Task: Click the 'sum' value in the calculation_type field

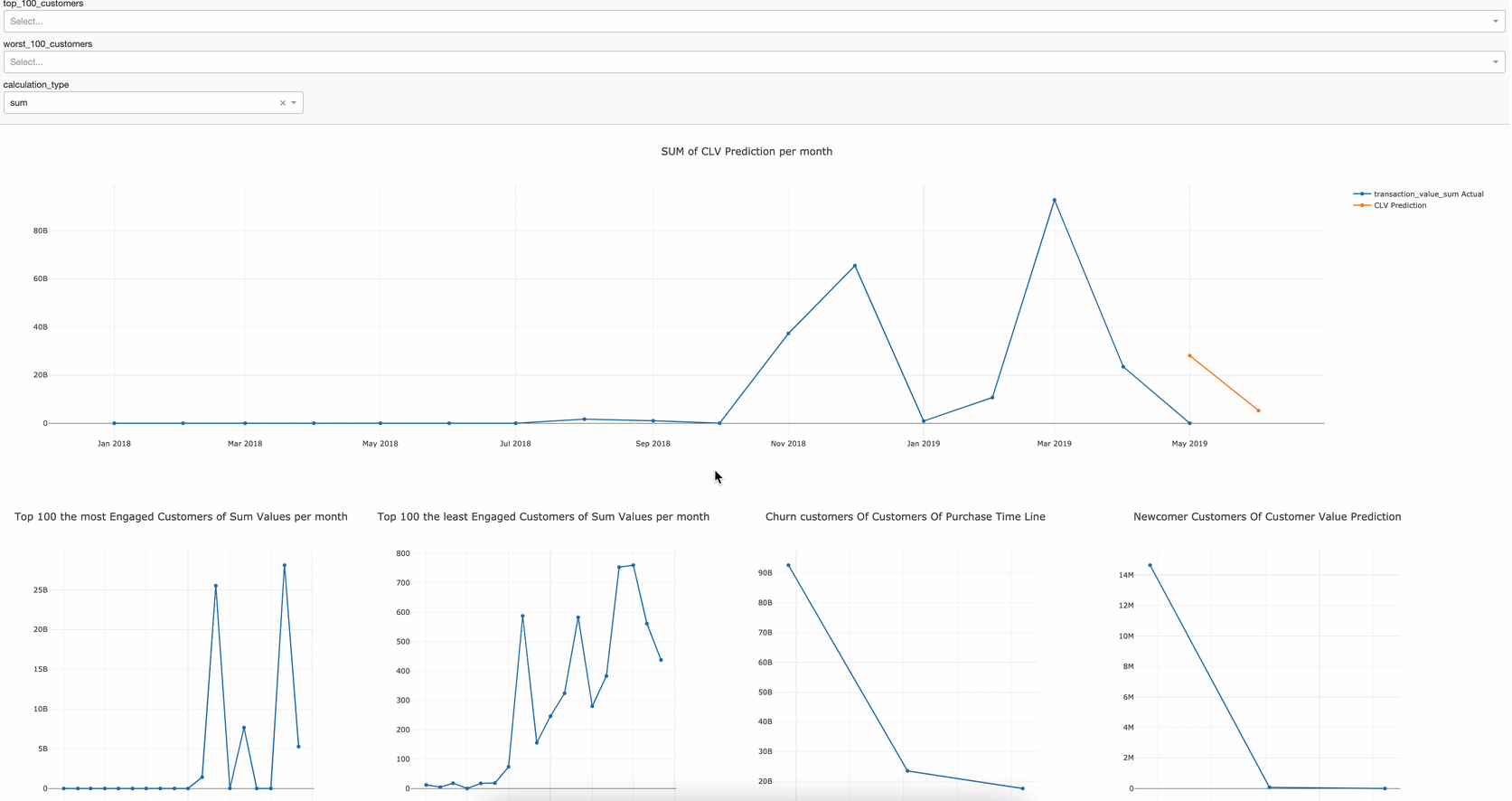Action: point(19,103)
